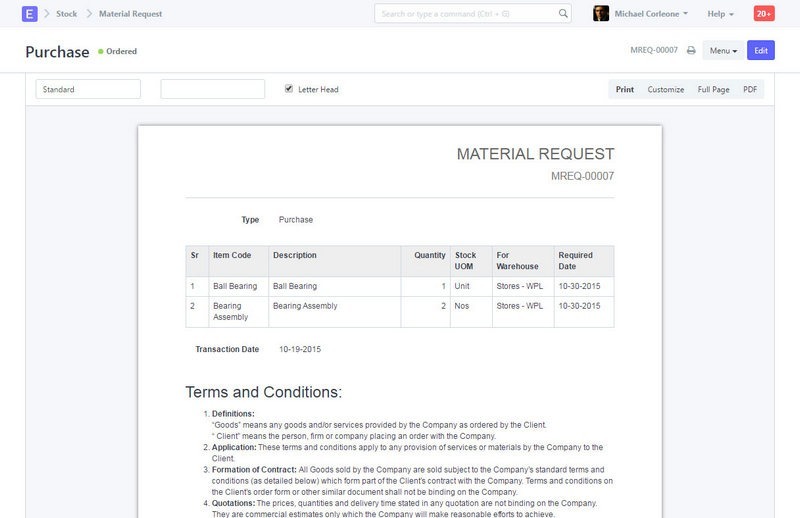Image resolution: width=800 pixels, height=518 pixels.
Task: Click the PDF export button
Action: tap(750, 89)
